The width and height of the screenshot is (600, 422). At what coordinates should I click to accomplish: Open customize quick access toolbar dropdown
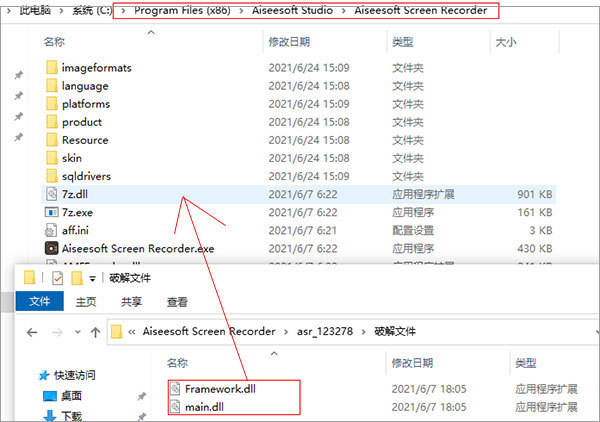pos(93,279)
